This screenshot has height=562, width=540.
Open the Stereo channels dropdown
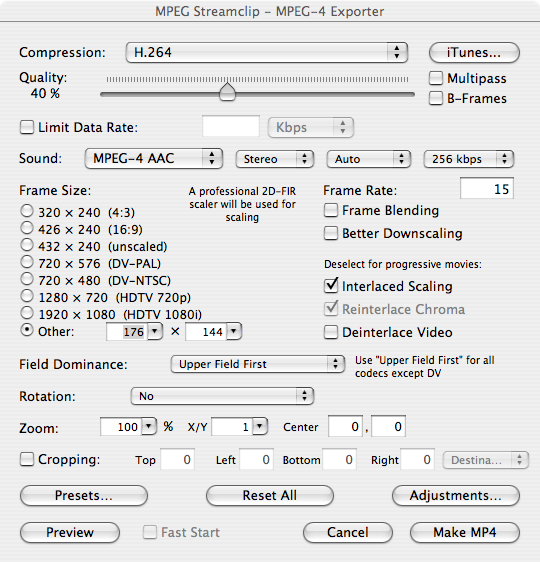pos(274,159)
